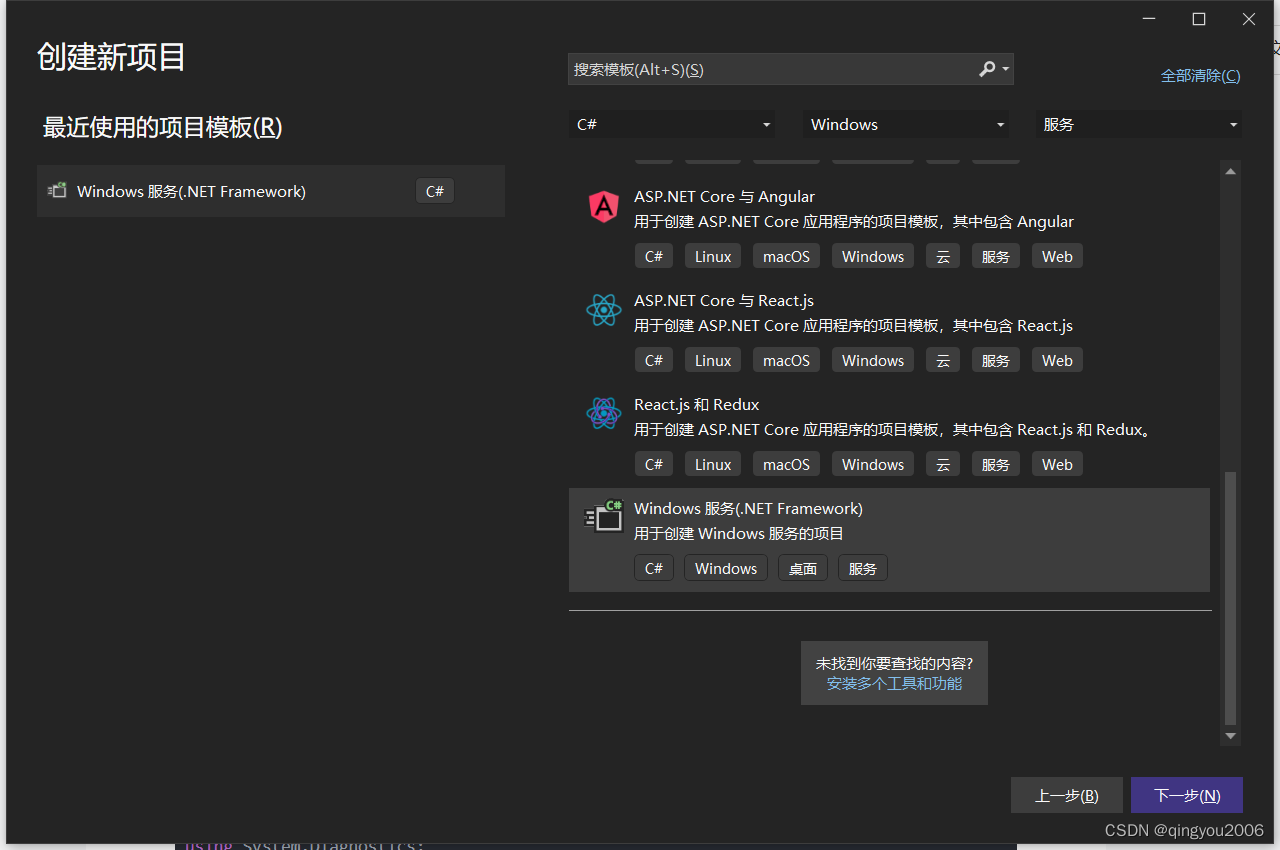Click the Linux tag under ASP.NET Core 与 Angular
Viewport: 1280px width, 850px height.
[713, 257]
